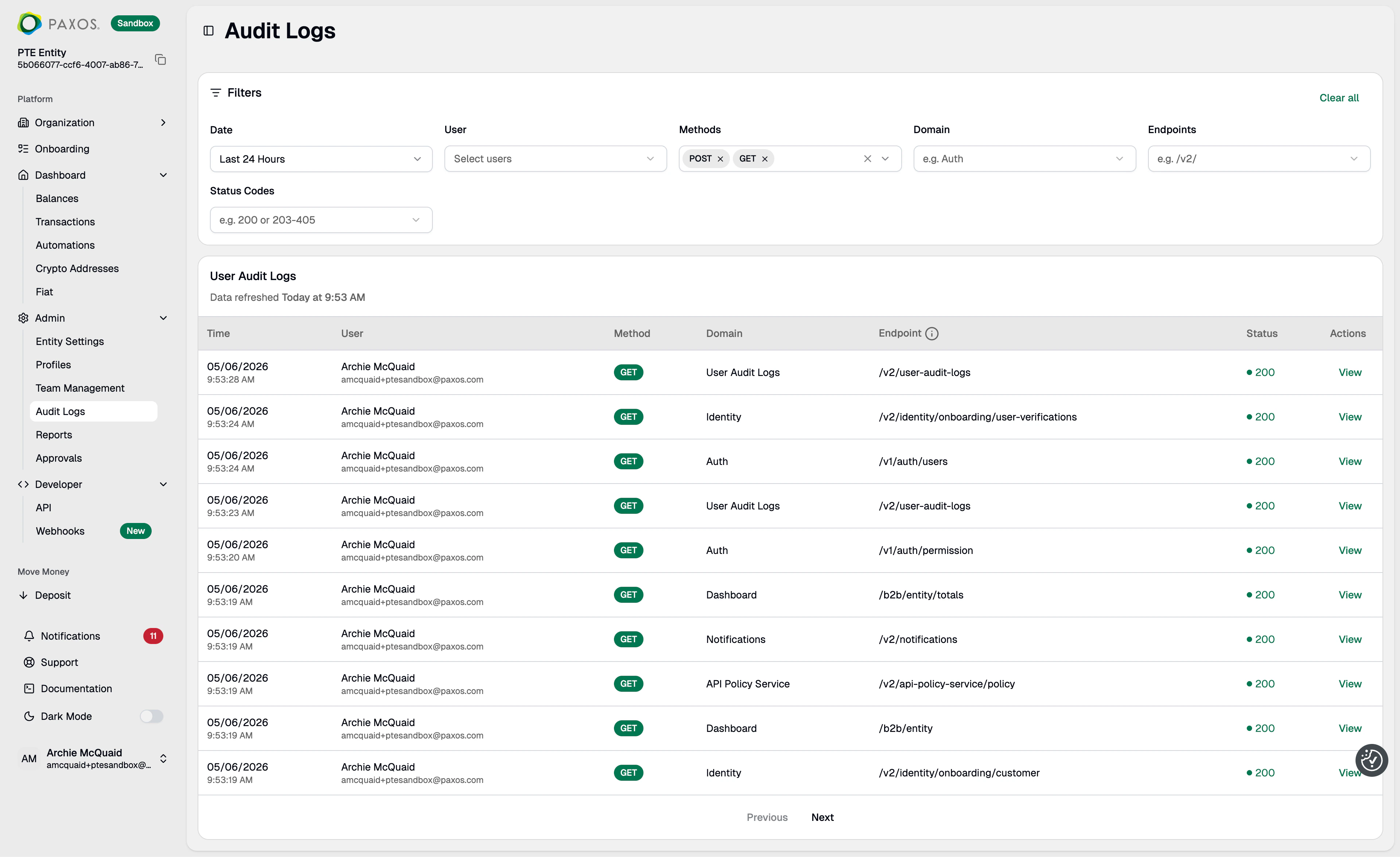The height and width of the screenshot is (857, 1400).
Task: Click the Sandbox environment badge
Action: 135,23
